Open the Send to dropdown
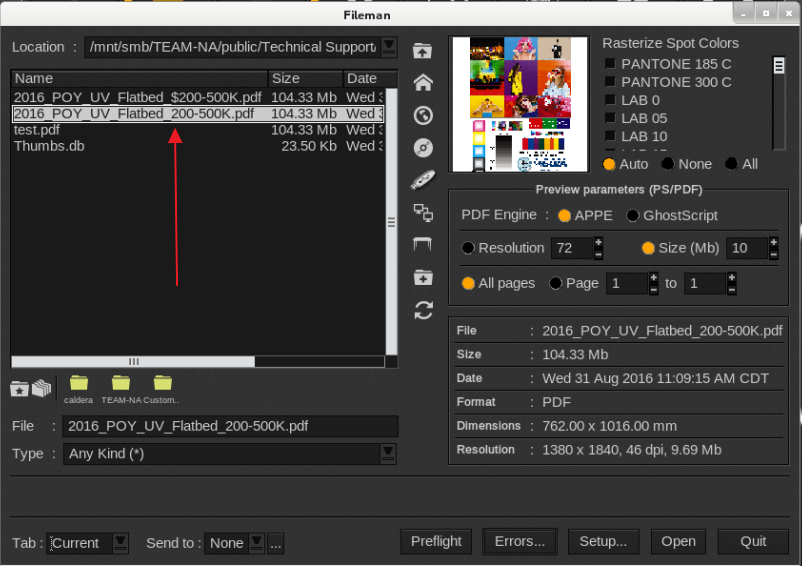Image resolution: width=802 pixels, height=566 pixels. [256, 543]
